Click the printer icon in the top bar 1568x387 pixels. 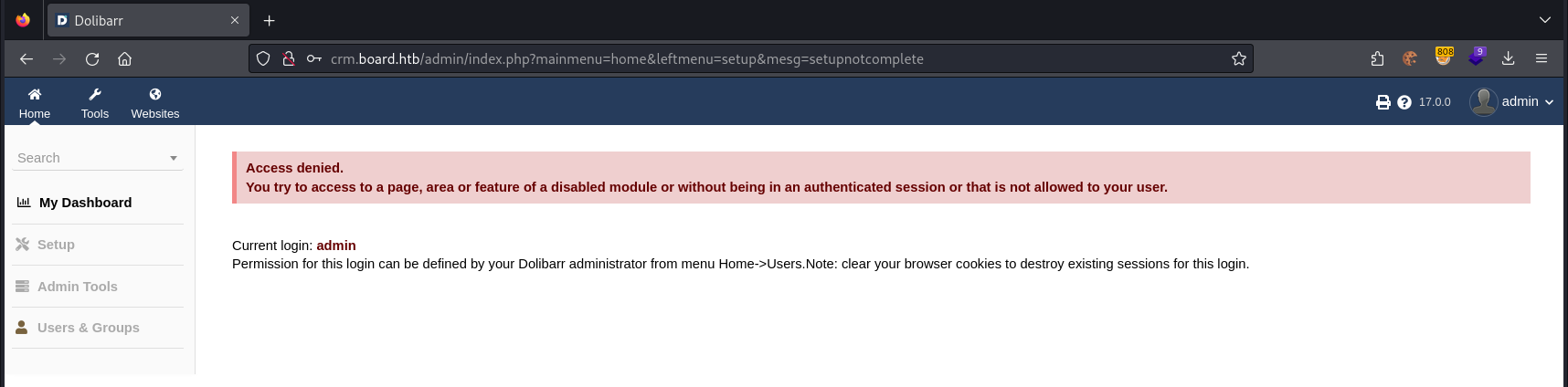[x=1383, y=102]
